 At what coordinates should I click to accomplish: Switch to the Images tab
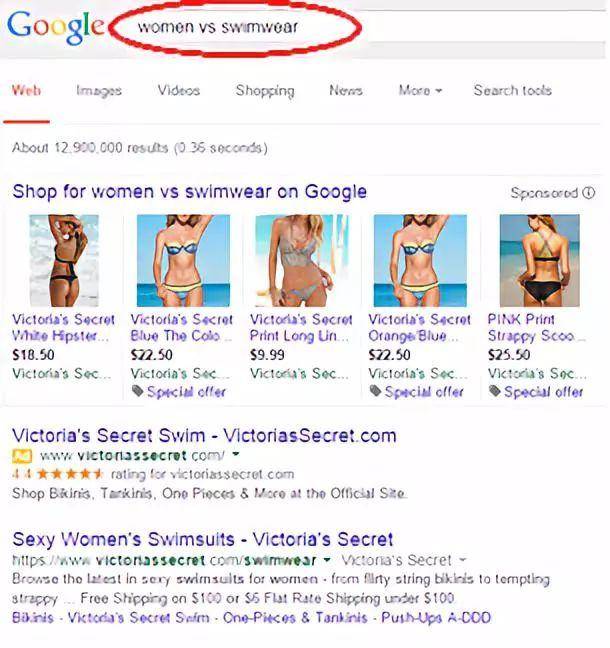coord(99,91)
